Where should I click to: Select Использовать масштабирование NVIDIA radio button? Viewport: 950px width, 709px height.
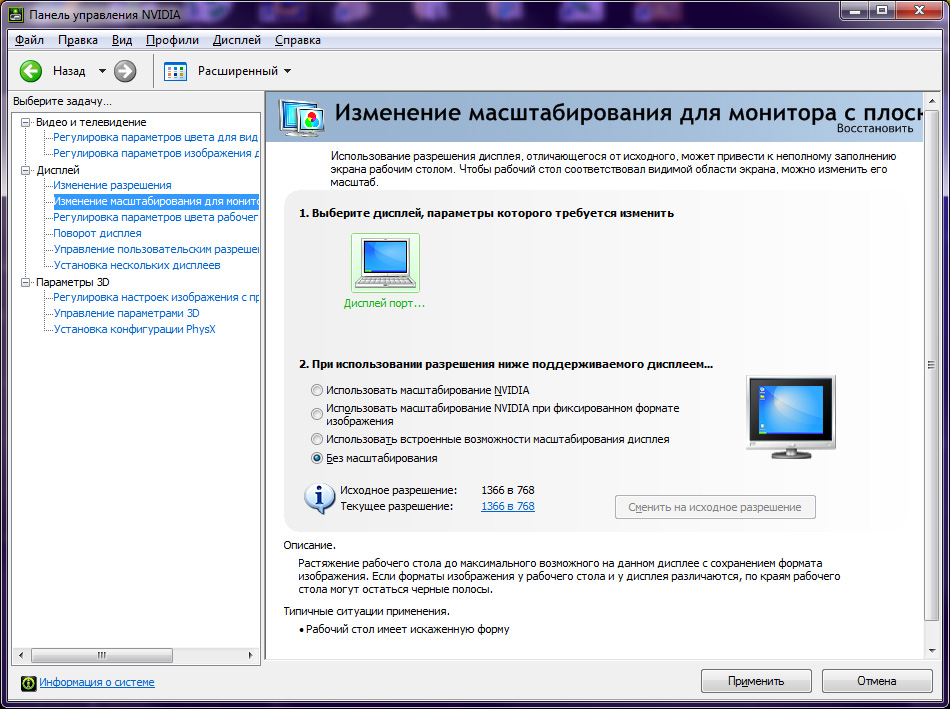(x=317, y=390)
